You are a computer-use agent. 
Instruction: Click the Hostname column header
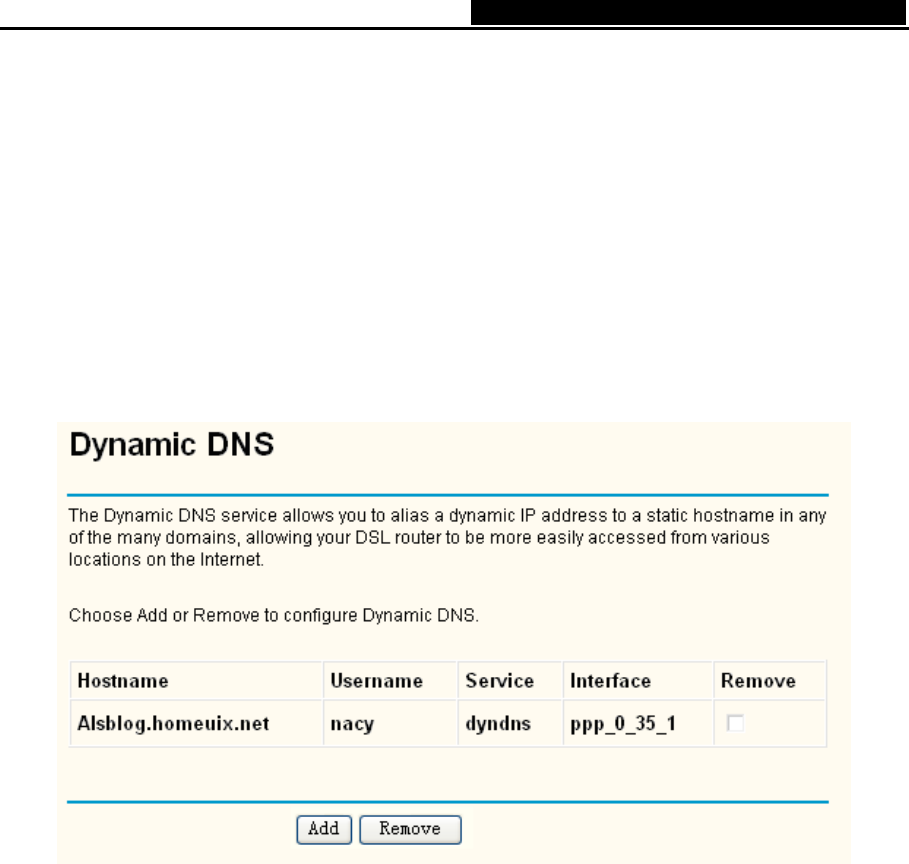(x=197, y=680)
